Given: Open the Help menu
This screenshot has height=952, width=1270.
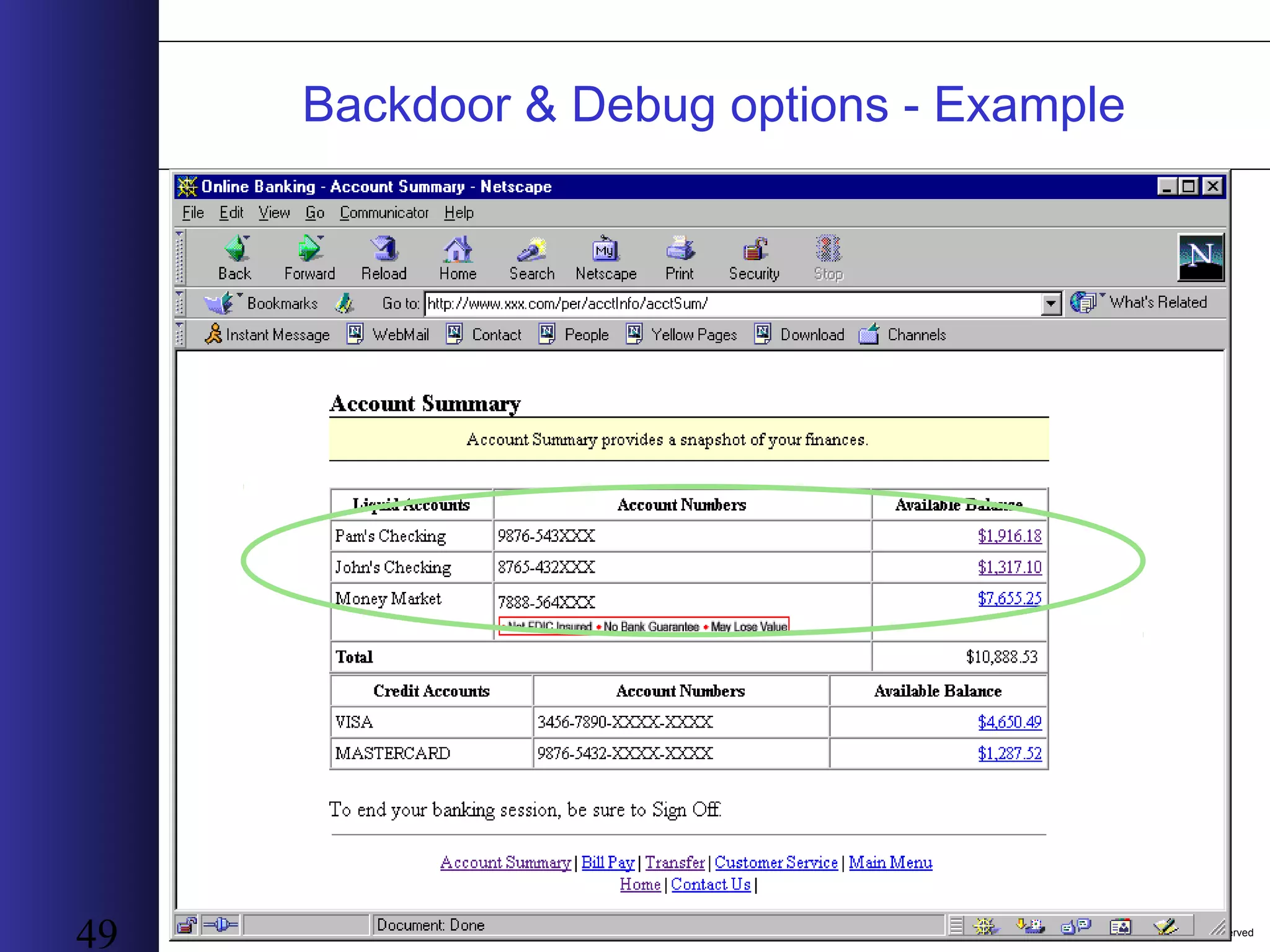Looking at the screenshot, I should pos(459,213).
